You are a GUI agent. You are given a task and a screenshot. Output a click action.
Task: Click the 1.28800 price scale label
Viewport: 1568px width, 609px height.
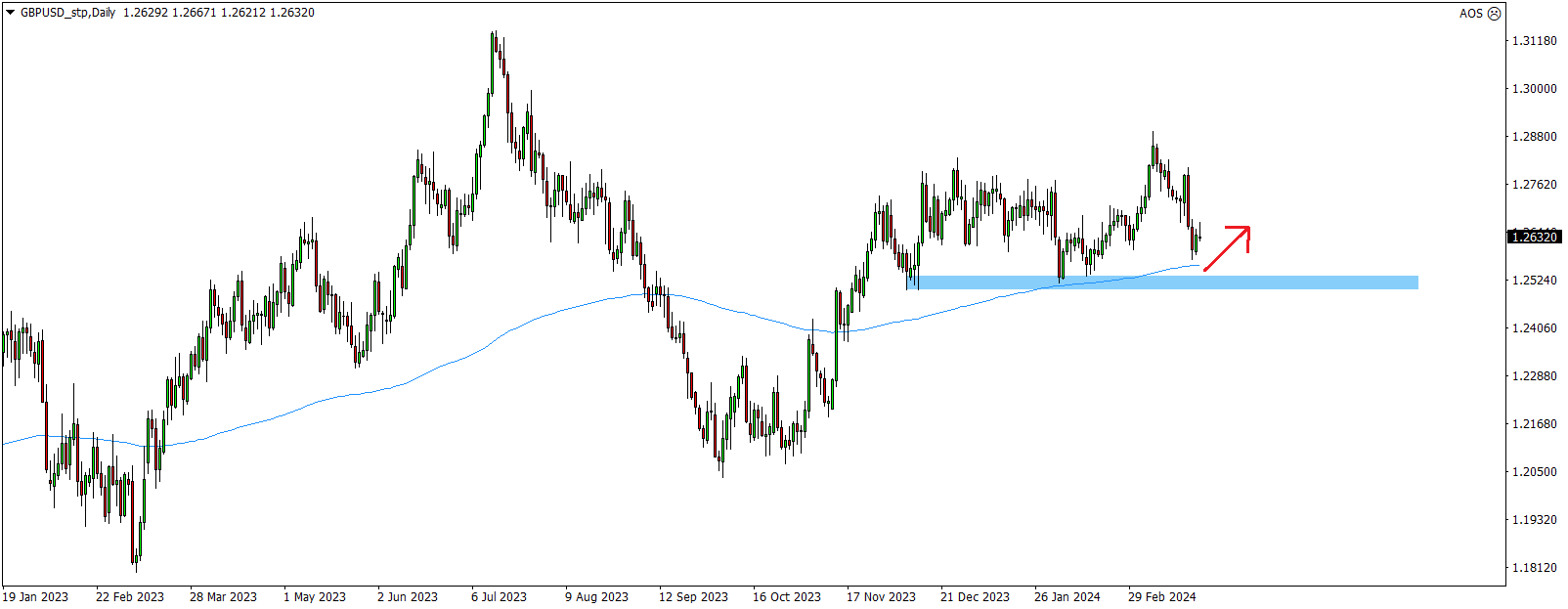click(1534, 137)
